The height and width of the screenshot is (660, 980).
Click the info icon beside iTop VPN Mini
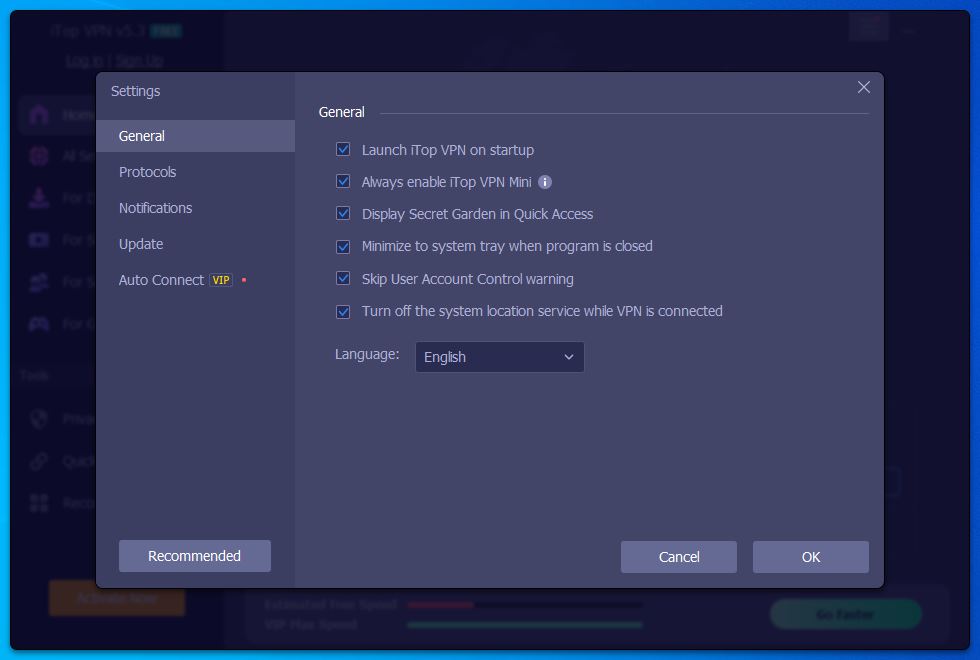click(x=544, y=182)
